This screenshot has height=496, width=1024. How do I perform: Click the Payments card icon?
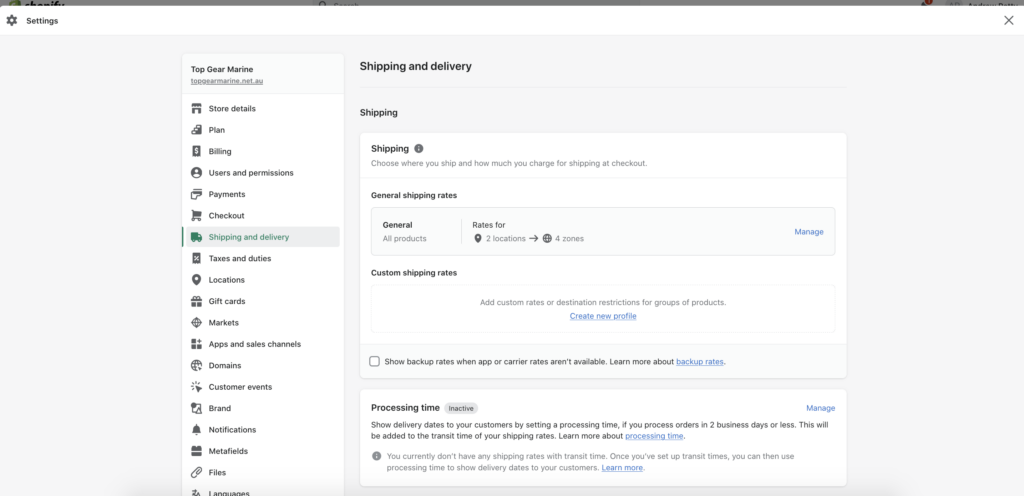click(197, 194)
